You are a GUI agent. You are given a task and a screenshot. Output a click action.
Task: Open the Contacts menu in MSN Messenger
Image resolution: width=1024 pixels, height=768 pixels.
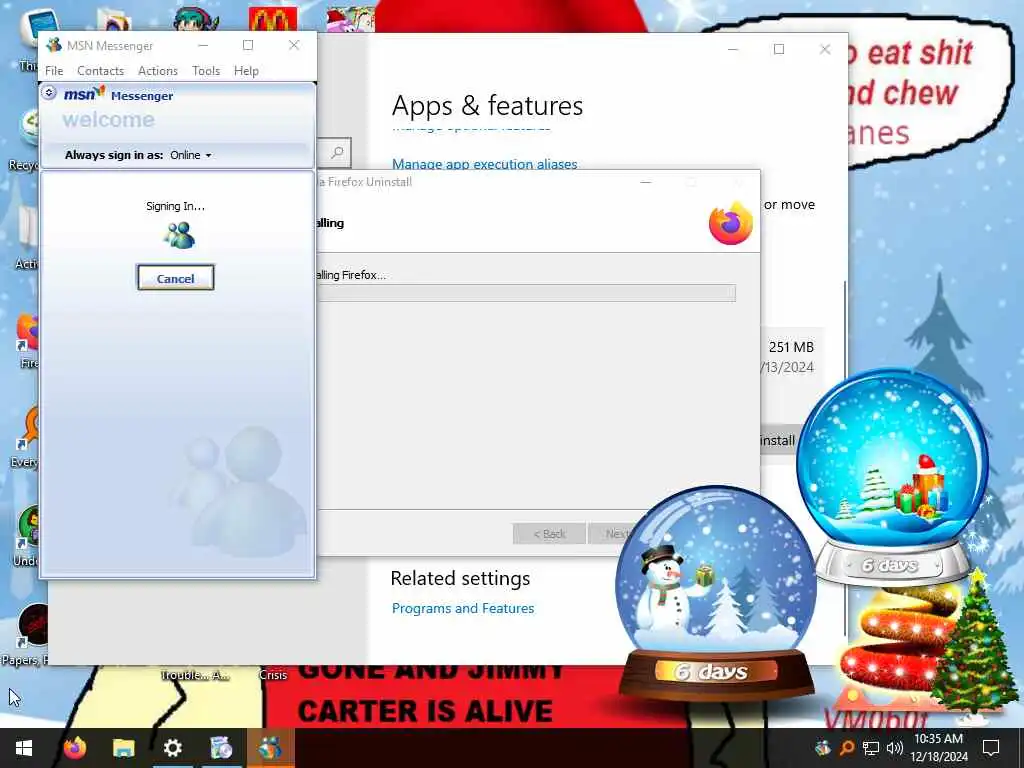point(101,71)
